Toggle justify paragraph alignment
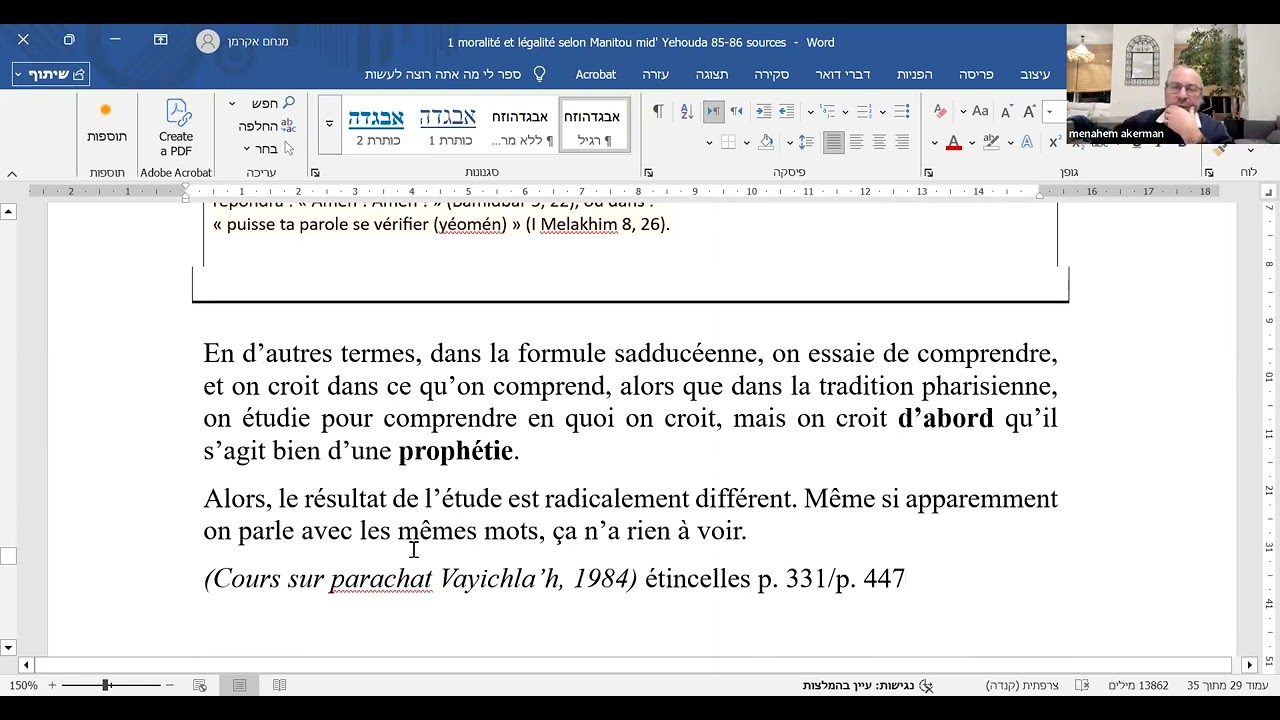Viewport: 1280px width, 720px height. coord(833,142)
